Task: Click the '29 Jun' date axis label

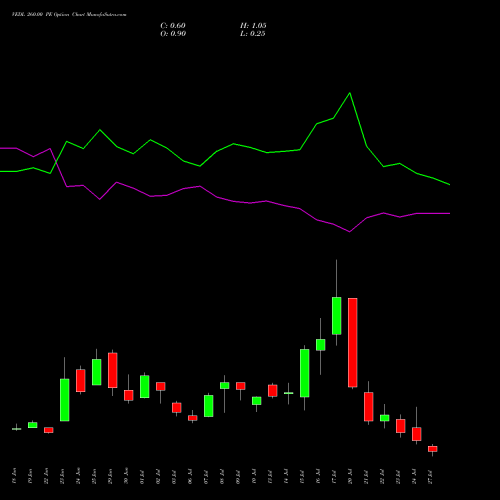Action: (x=110, y=476)
